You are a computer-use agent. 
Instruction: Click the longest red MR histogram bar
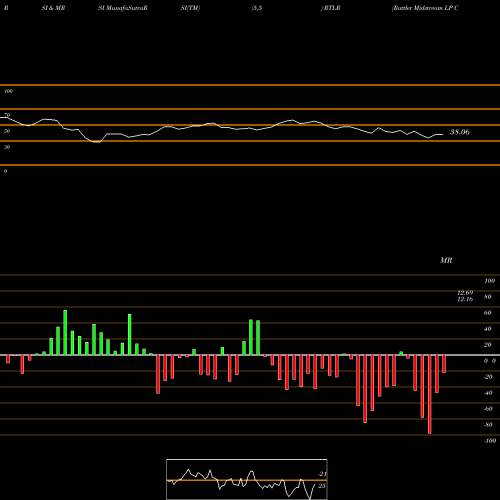(429, 394)
